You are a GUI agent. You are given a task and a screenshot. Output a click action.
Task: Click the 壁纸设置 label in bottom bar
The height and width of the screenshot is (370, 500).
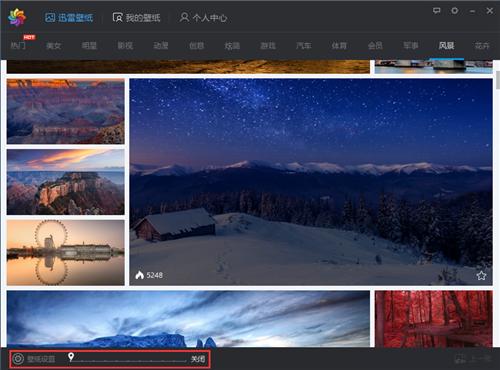41,359
